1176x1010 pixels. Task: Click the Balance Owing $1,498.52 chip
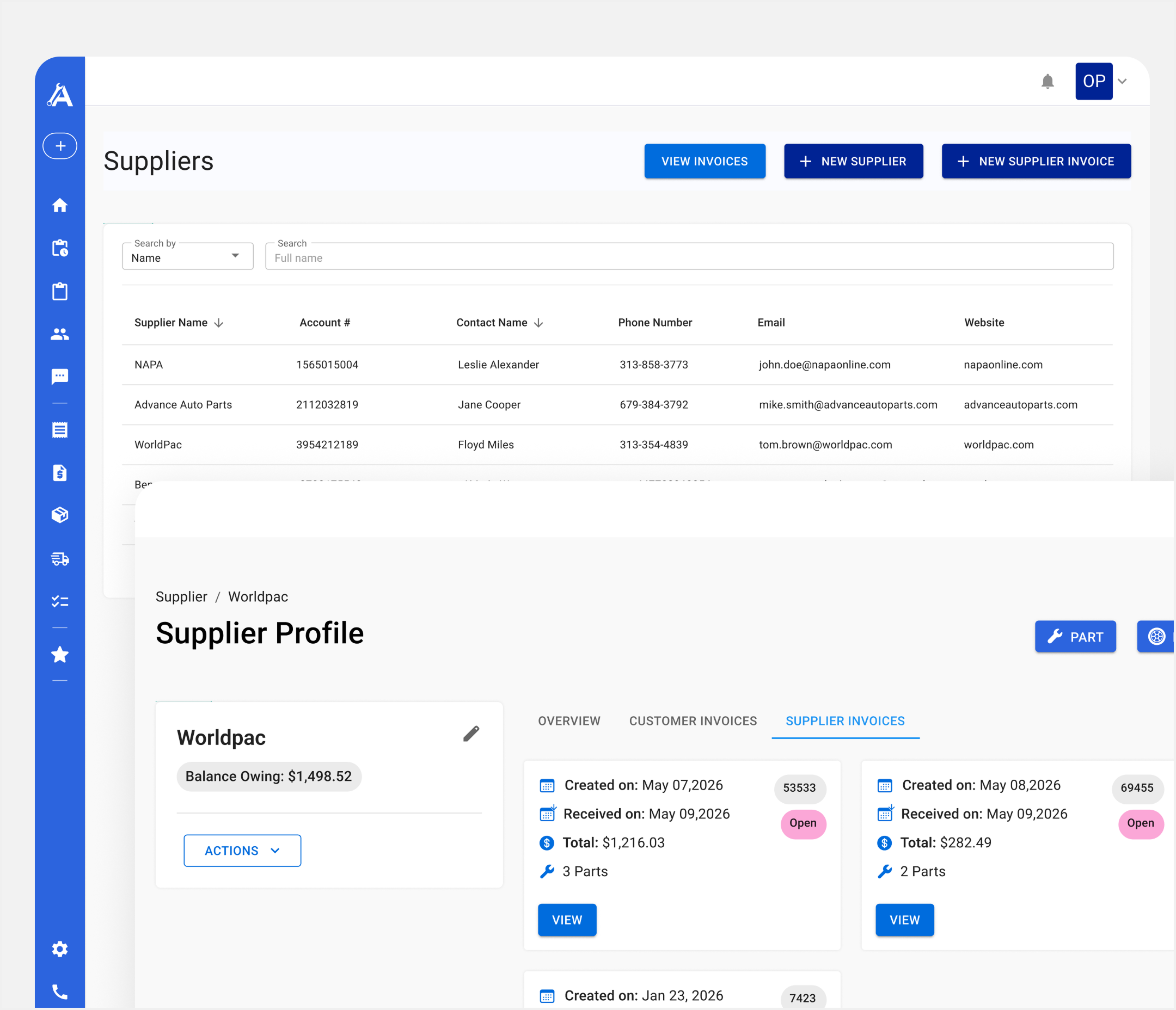269,776
